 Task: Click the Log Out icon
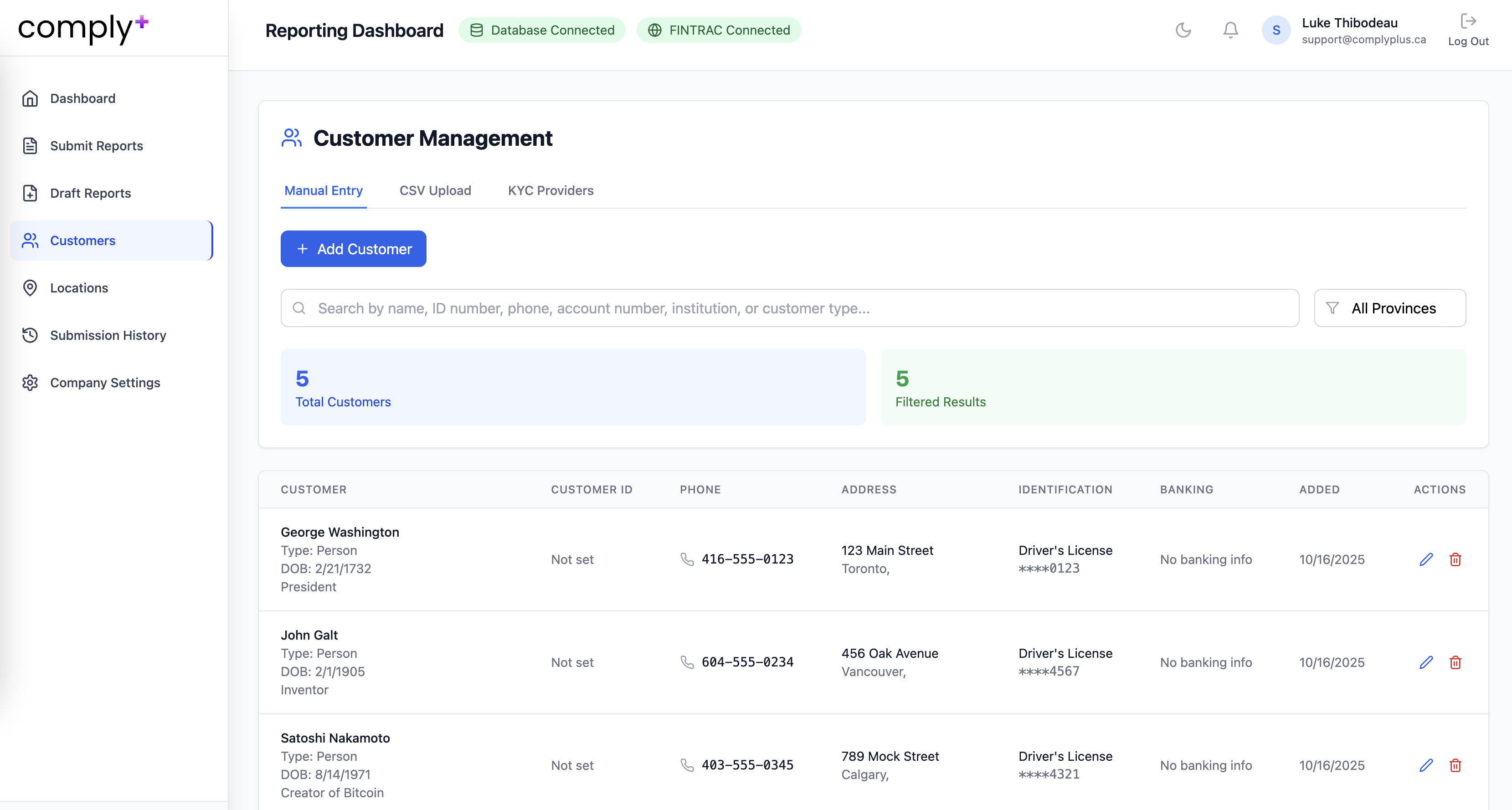(x=1467, y=22)
